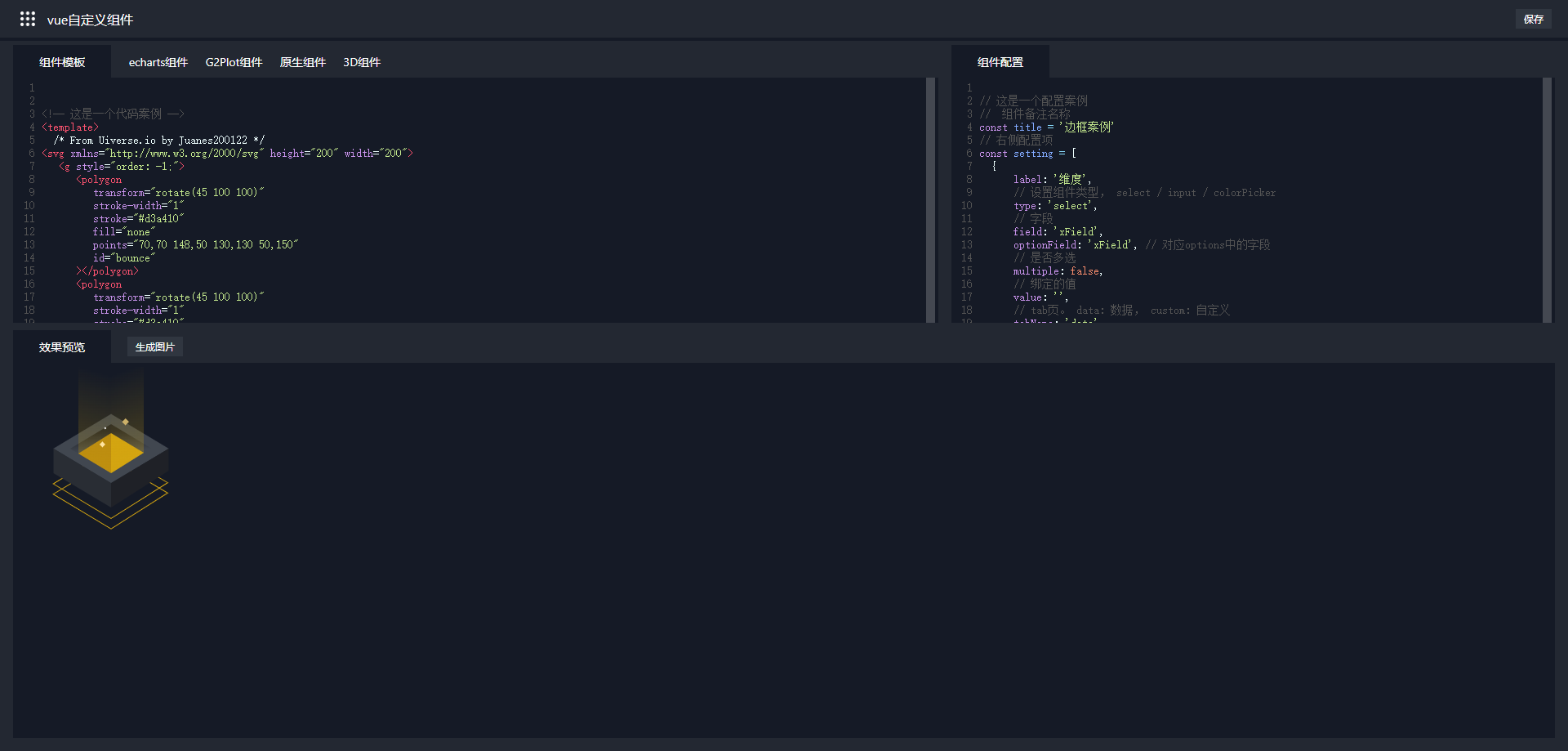Click the points="70,70 148,50" code line
The image size is (1568, 751).
tap(195, 245)
